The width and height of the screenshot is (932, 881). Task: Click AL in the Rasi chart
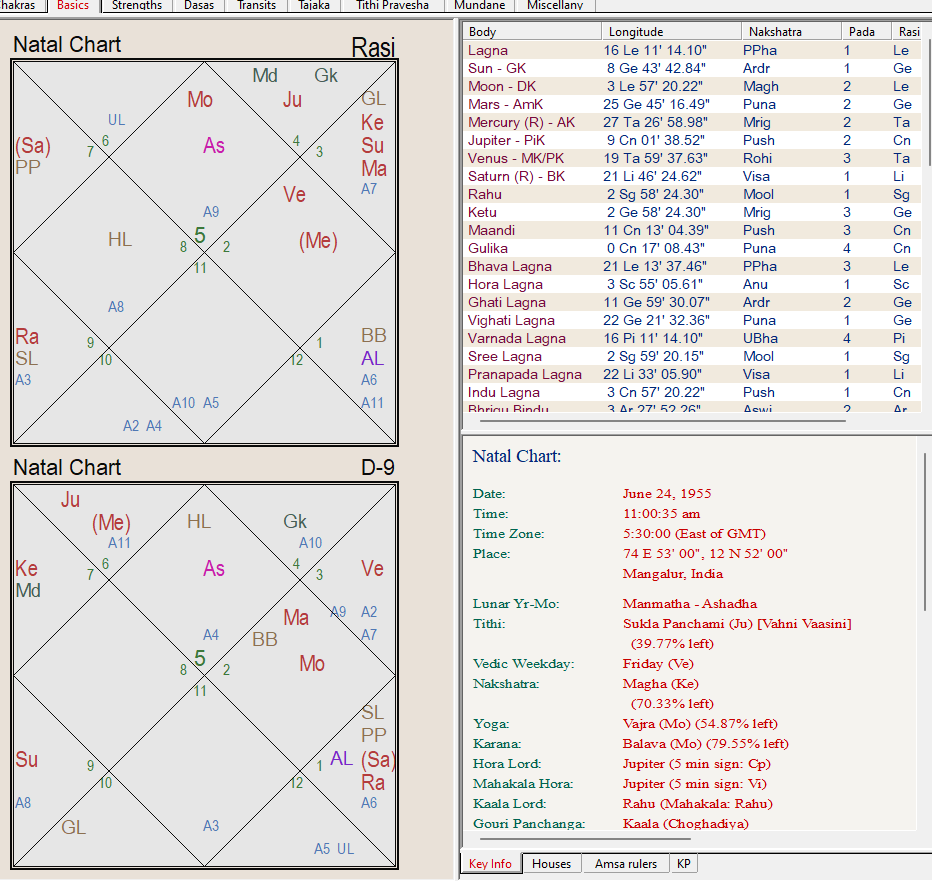(x=373, y=358)
